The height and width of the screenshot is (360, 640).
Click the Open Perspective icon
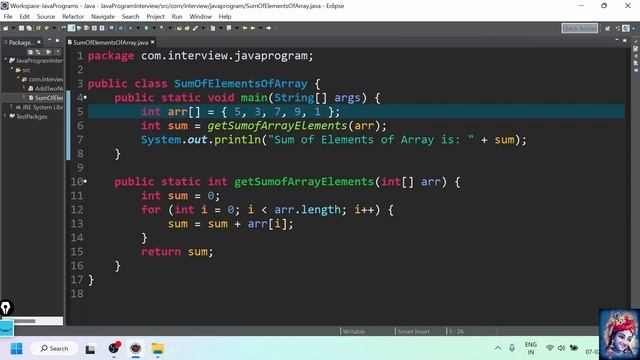607,28
